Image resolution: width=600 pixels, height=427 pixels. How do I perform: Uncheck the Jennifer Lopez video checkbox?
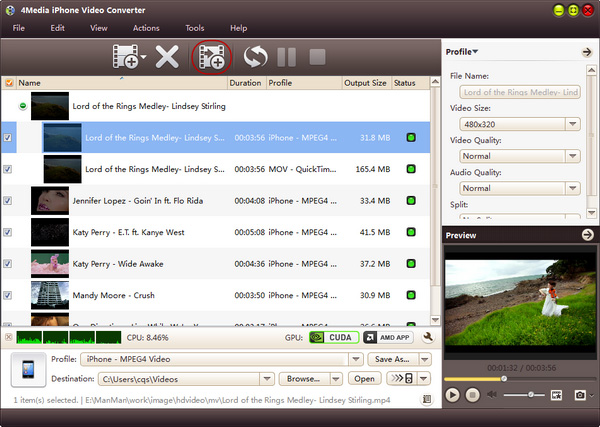click(x=9, y=201)
